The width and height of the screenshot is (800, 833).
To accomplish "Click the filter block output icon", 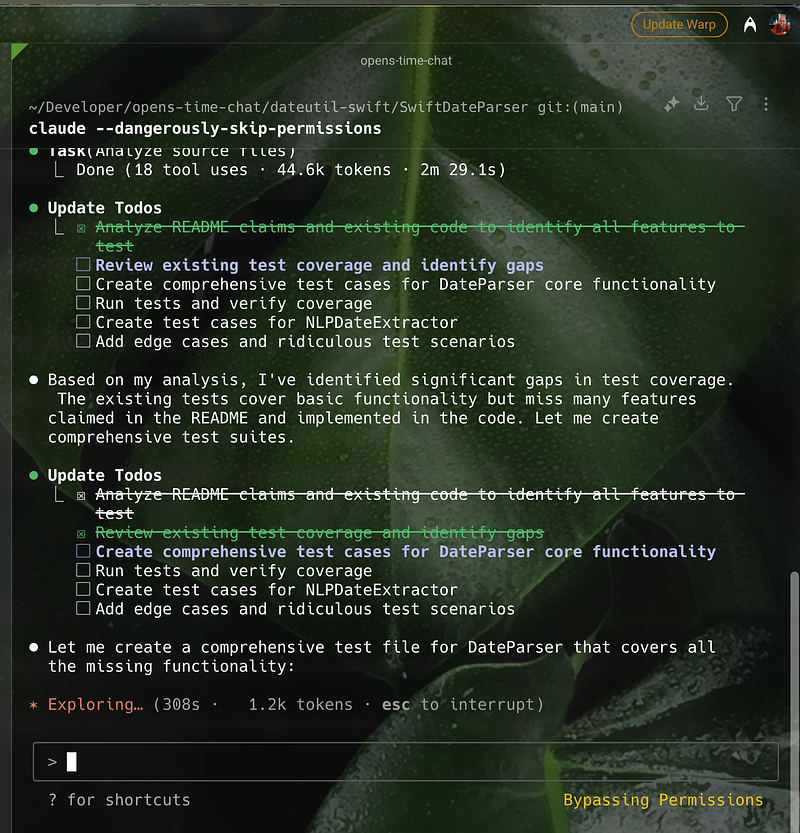I will tap(734, 103).
